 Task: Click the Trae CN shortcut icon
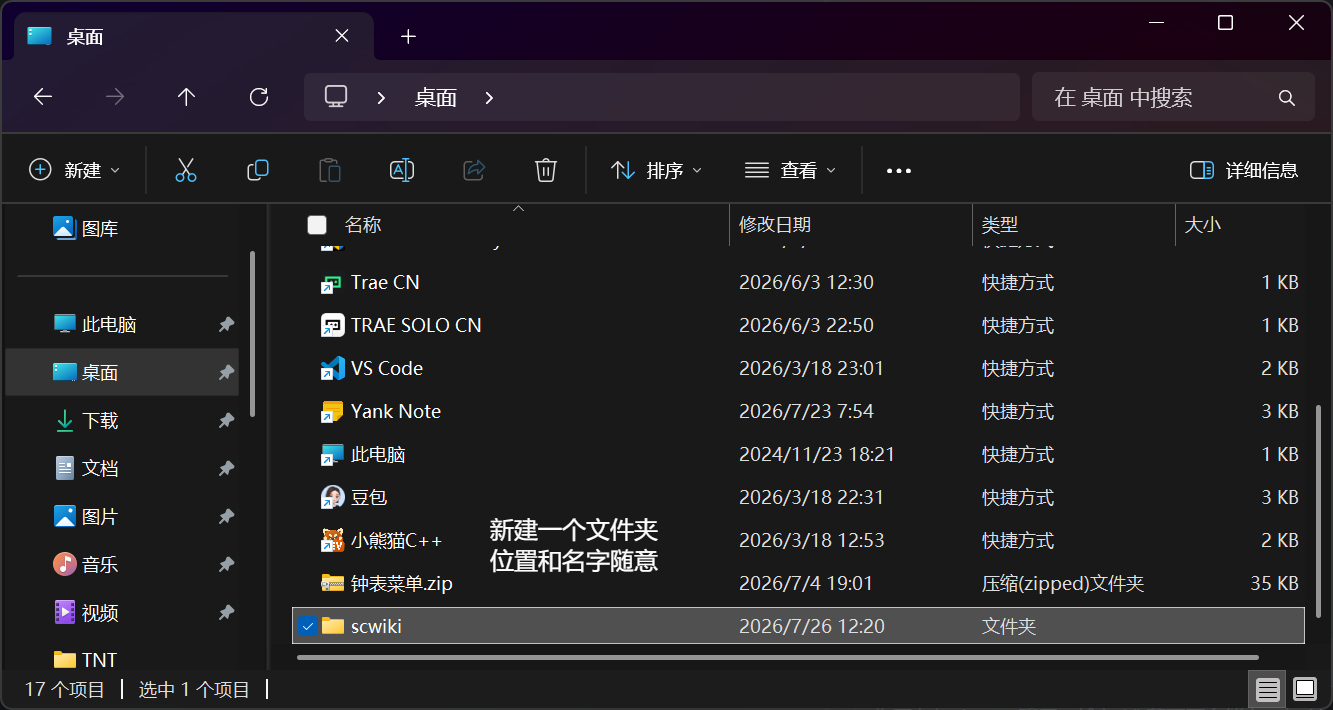(332, 283)
